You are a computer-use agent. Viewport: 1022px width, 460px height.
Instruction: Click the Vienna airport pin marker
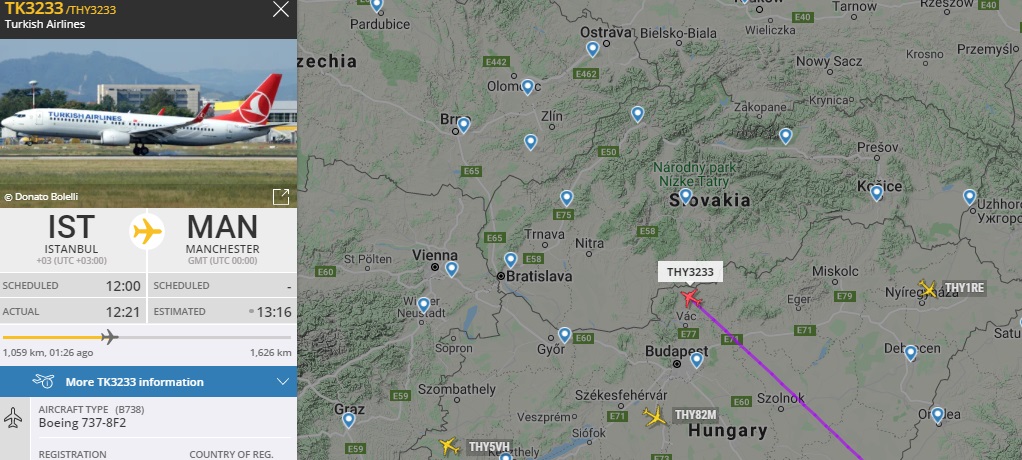point(452,269)
